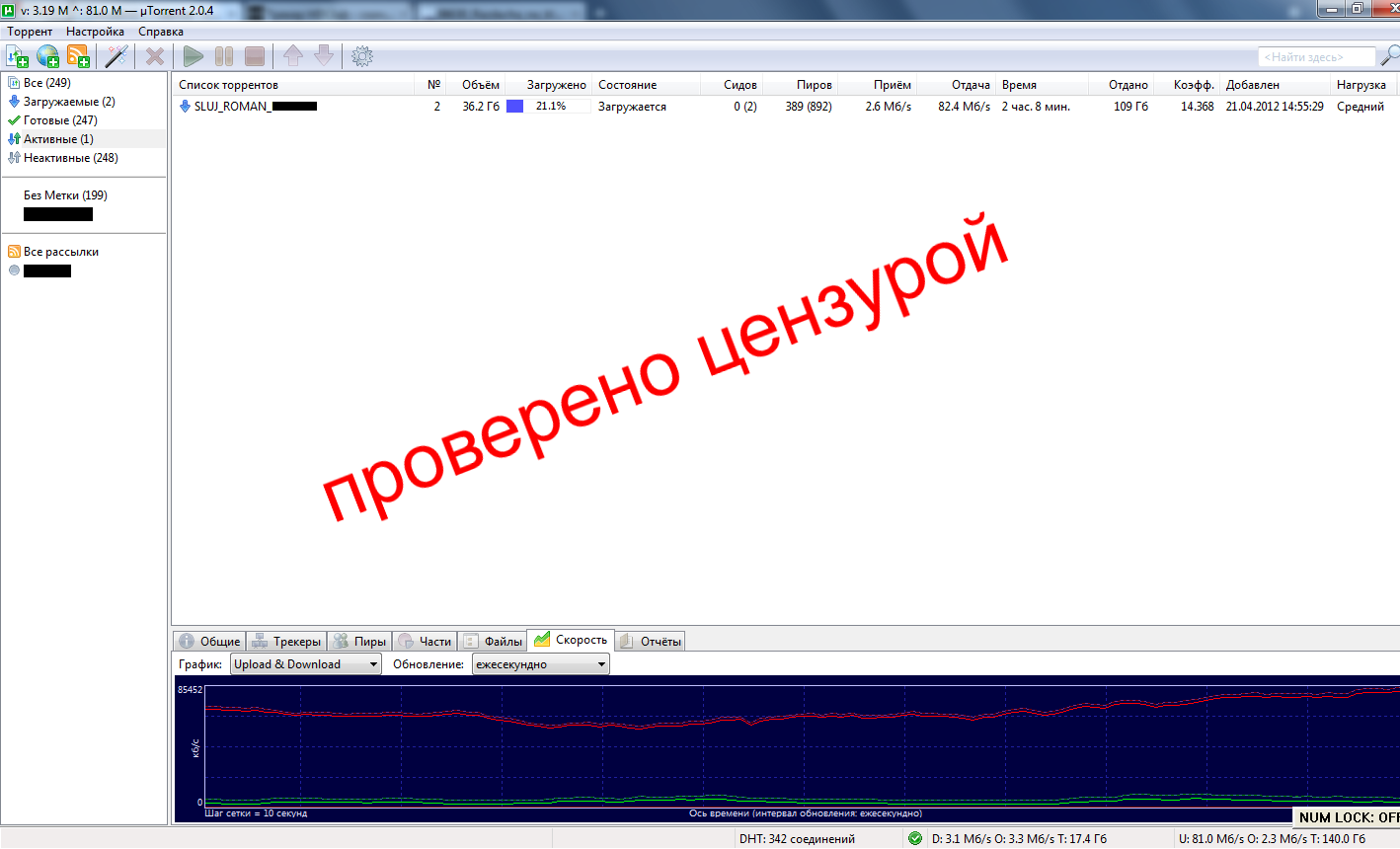Select the SLUJ_ROMAN torrent row name
1400x849 pixels.
coord(256,107)
